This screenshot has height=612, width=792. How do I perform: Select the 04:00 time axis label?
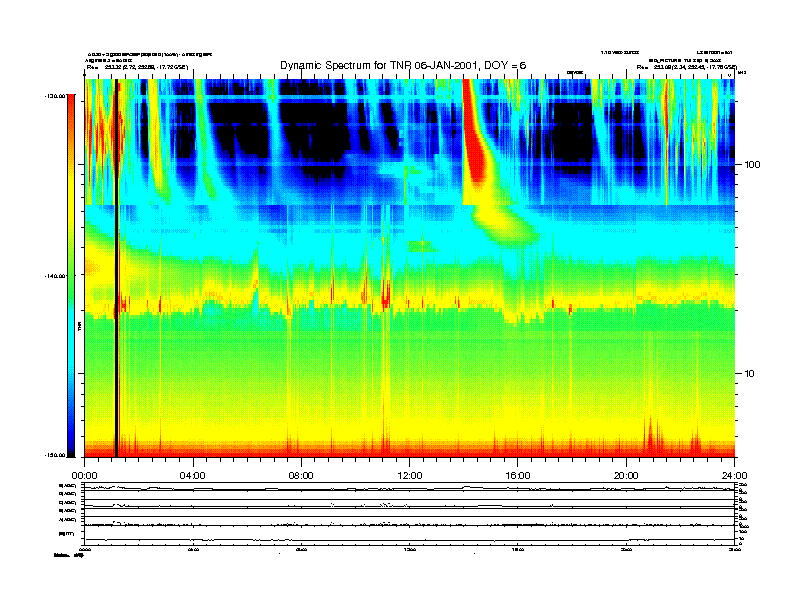tap(193, 476)
